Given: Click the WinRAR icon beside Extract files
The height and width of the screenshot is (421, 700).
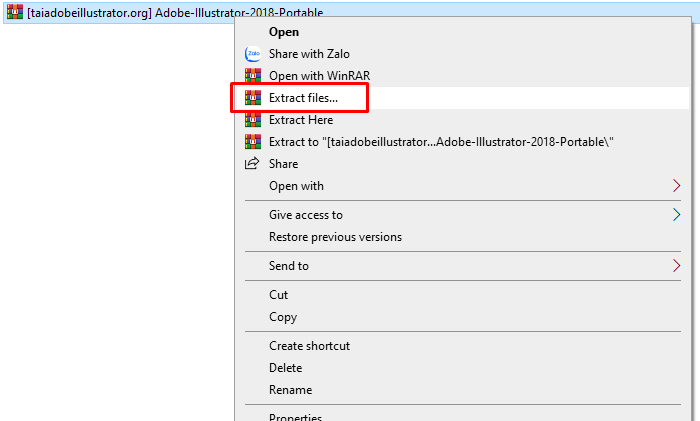Looking at the screenshot, I should (x=252, y=98).
